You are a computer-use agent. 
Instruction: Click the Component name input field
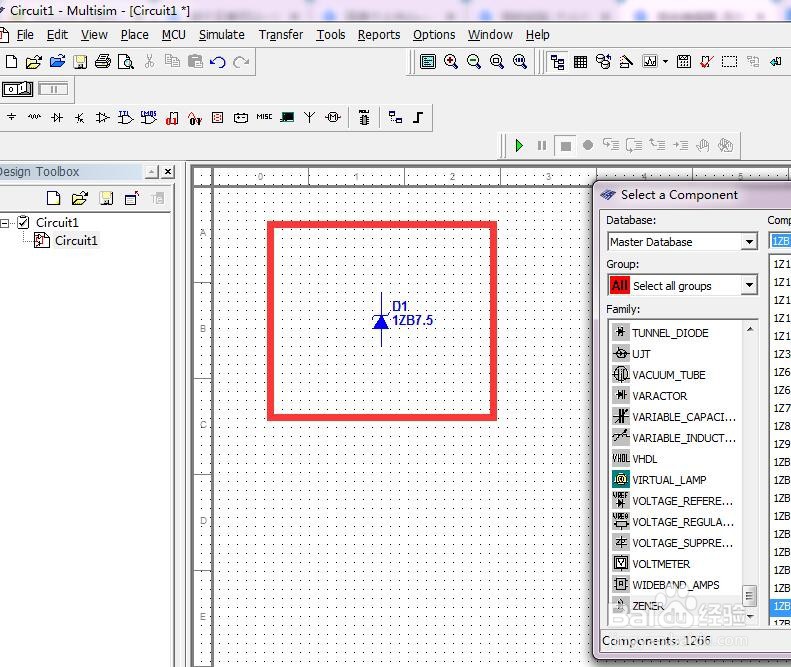780,241
